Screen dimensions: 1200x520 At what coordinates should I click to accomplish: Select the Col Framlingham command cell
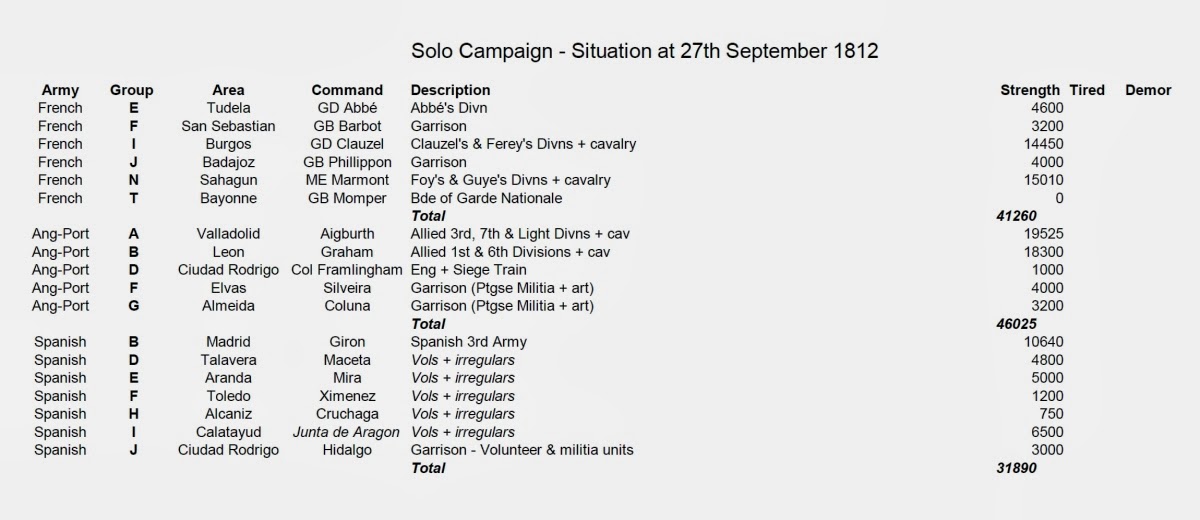[x=347, y=270]
